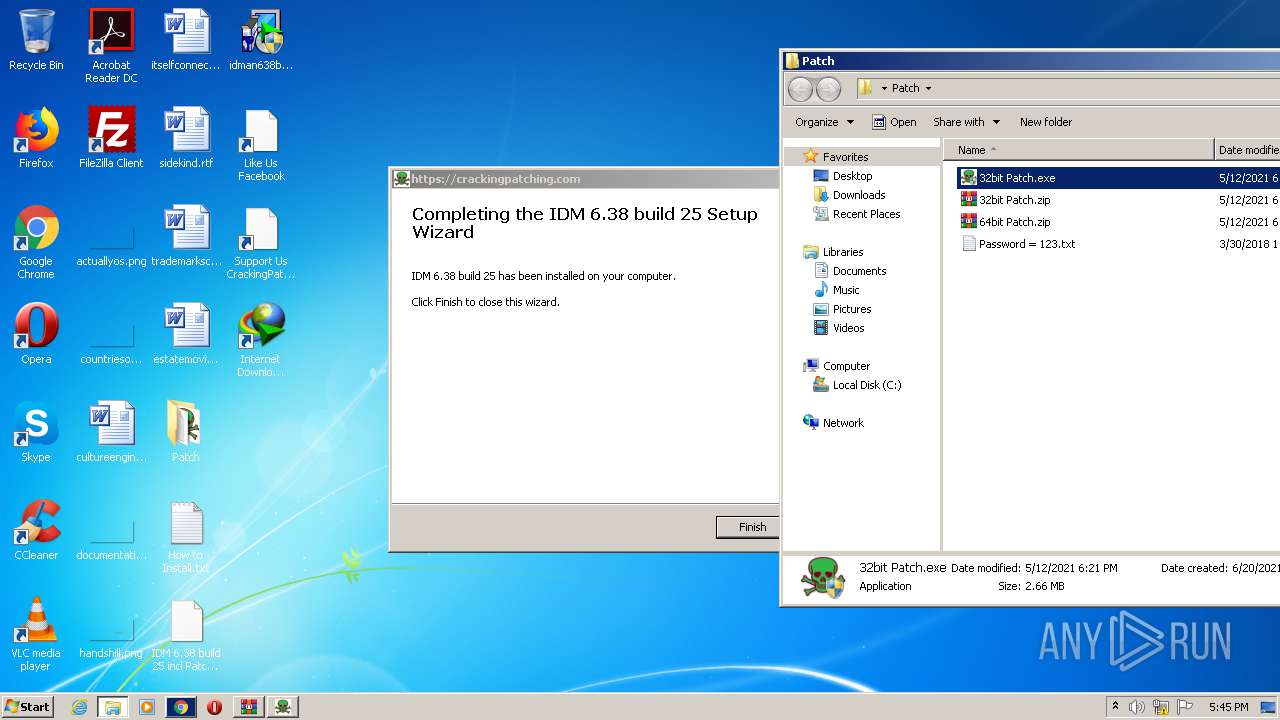Click the Start button
1280x720 pixels.
click(x=27, y=706)
